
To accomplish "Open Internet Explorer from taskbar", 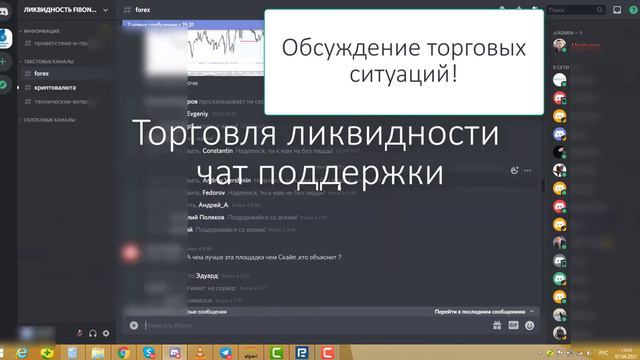I will pyautogui.click(x=21, y=353).
